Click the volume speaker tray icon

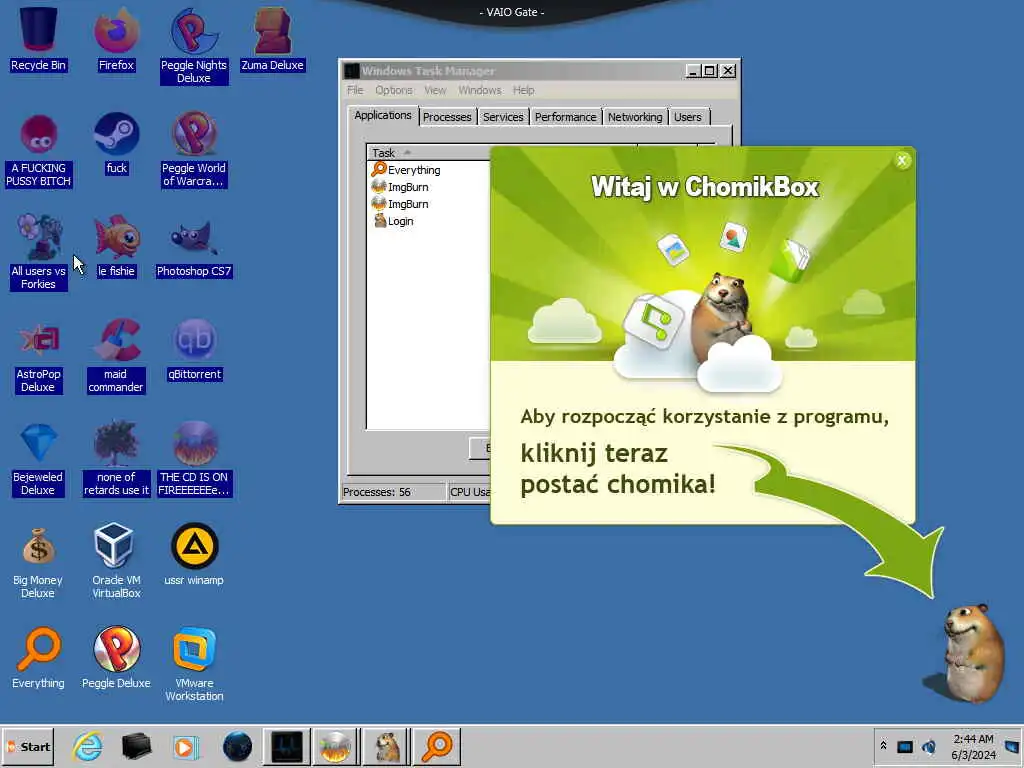[x=928, y=746]
